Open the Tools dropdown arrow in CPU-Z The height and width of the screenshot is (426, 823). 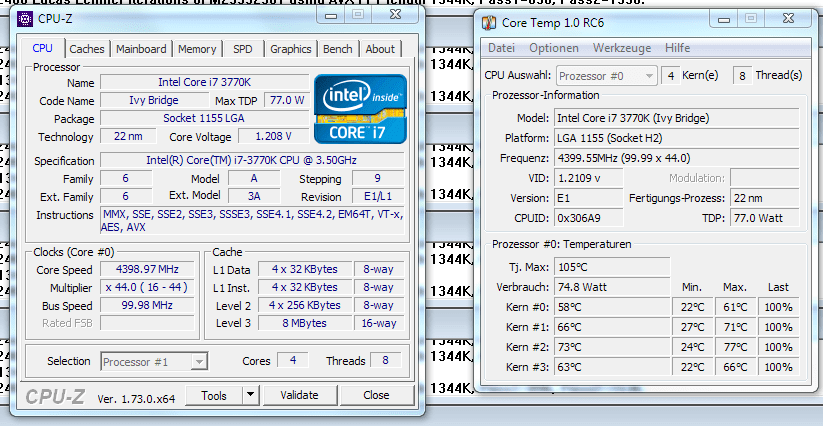coord(251,395)
